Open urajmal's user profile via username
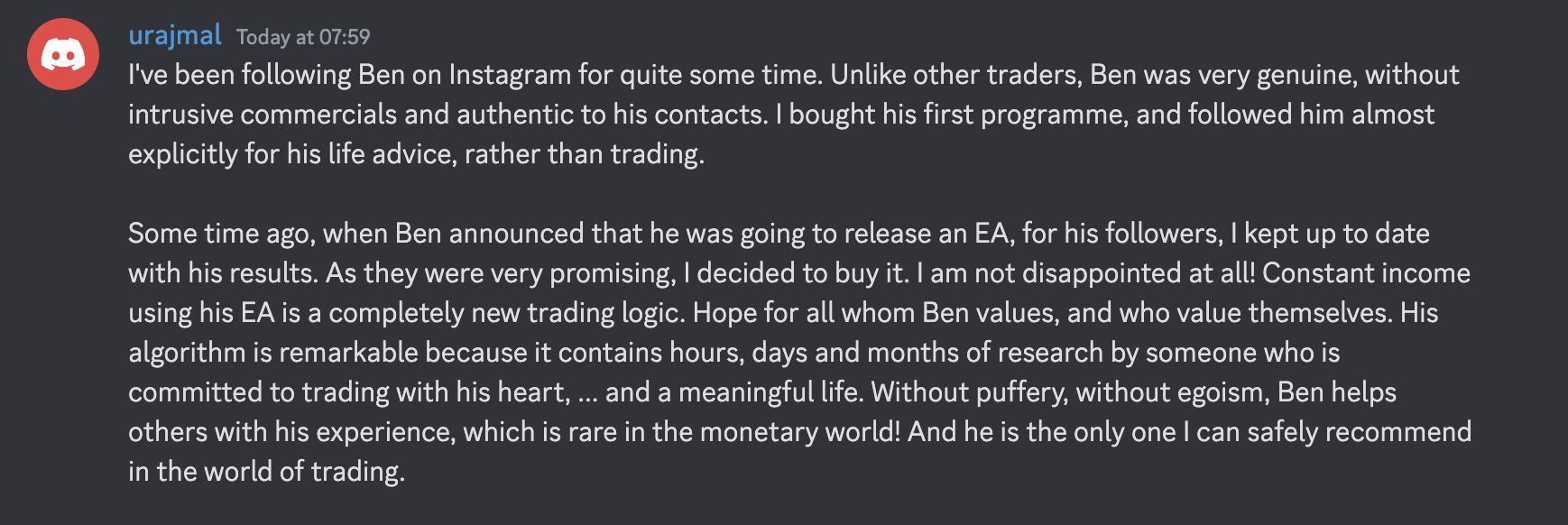Image resolution: width=1568 pixels, height=525 pixels. [x=174, y=36]
